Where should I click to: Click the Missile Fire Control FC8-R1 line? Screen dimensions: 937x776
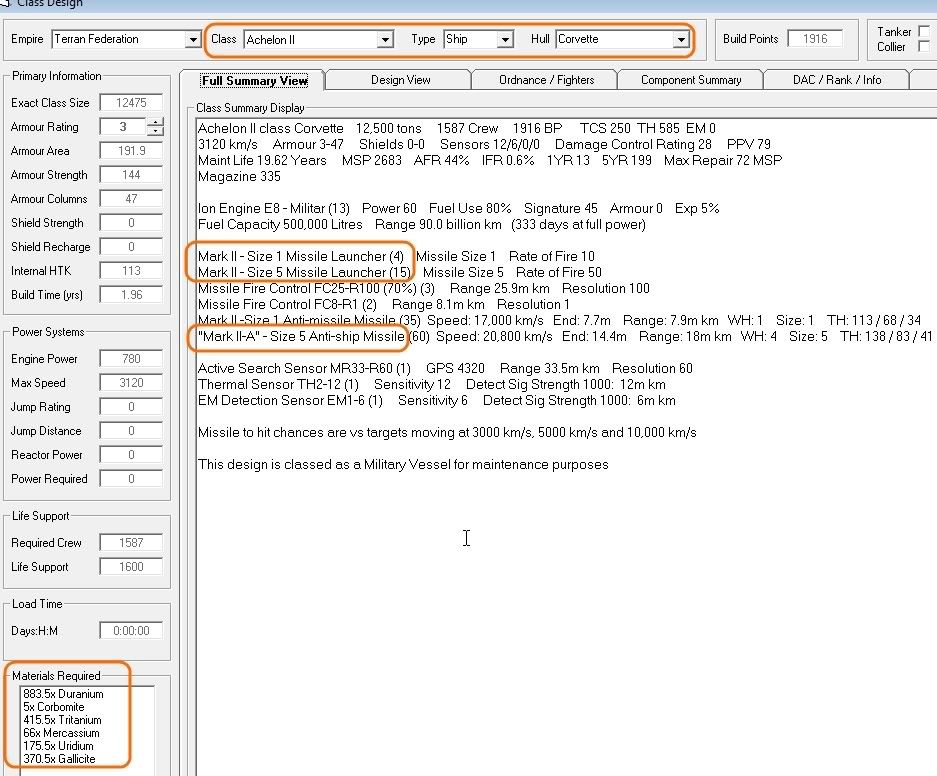(384, 305)
